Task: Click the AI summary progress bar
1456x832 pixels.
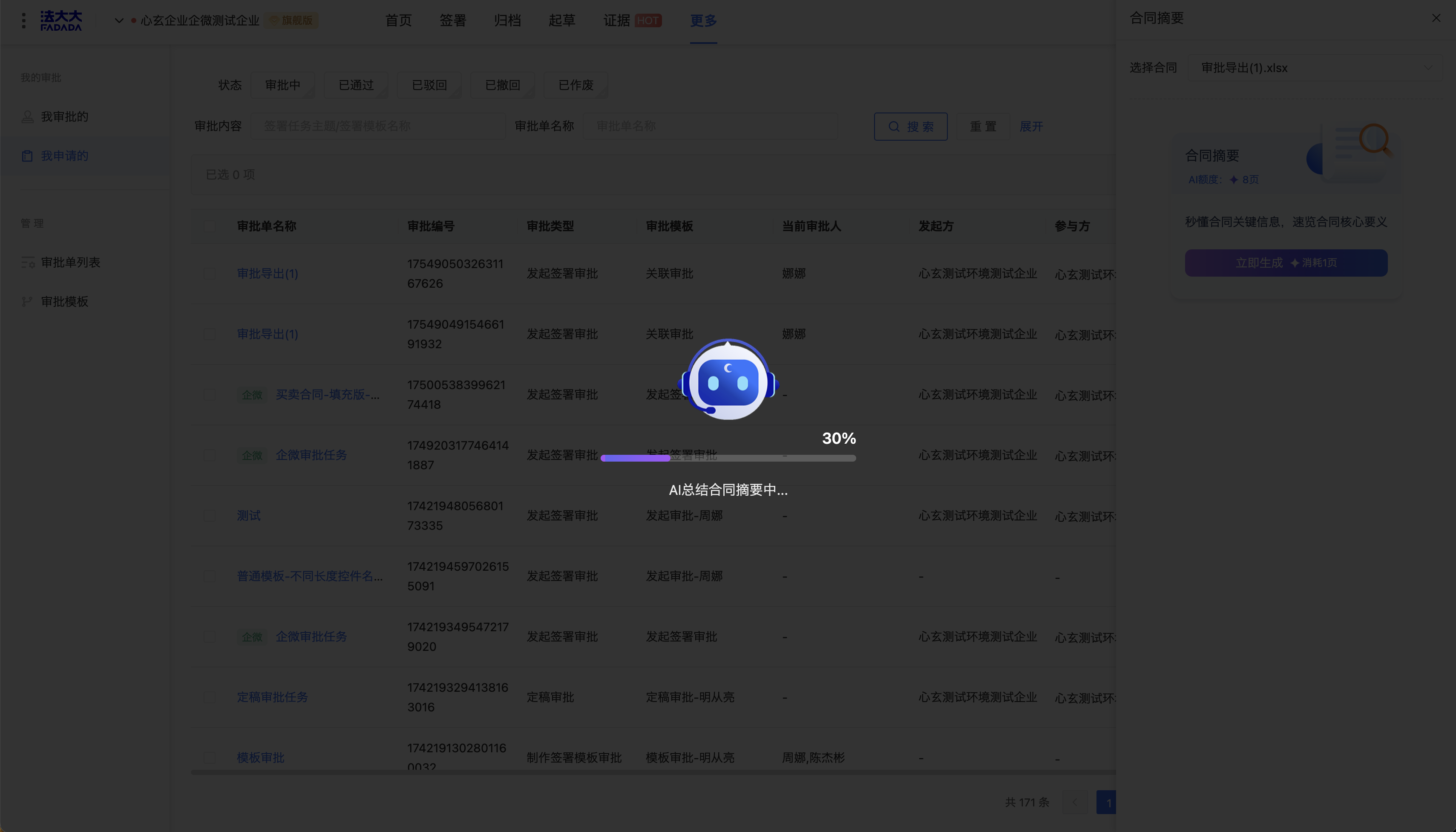Action: (x=728, y=458)
